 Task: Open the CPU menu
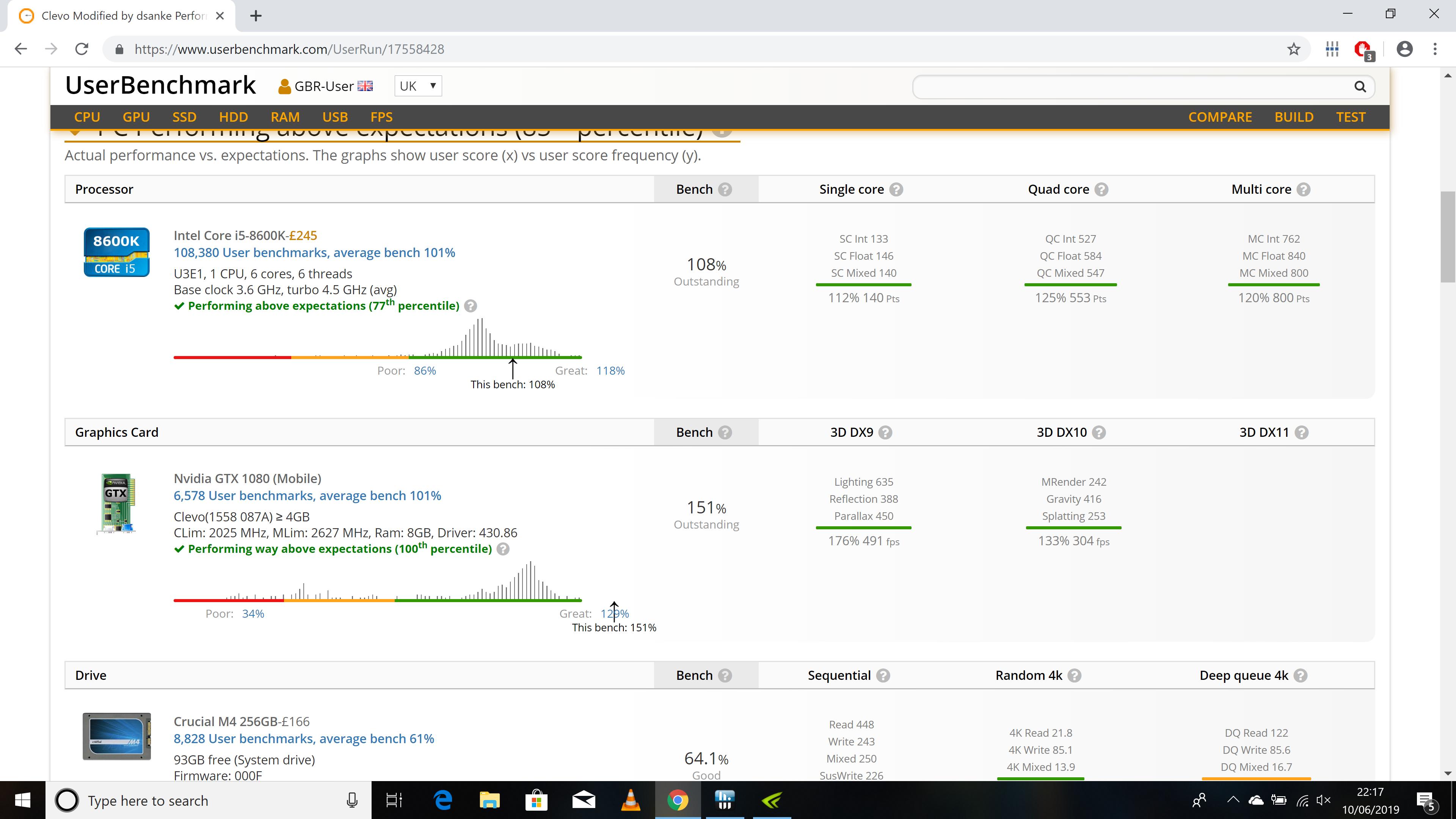click(87, 117)
